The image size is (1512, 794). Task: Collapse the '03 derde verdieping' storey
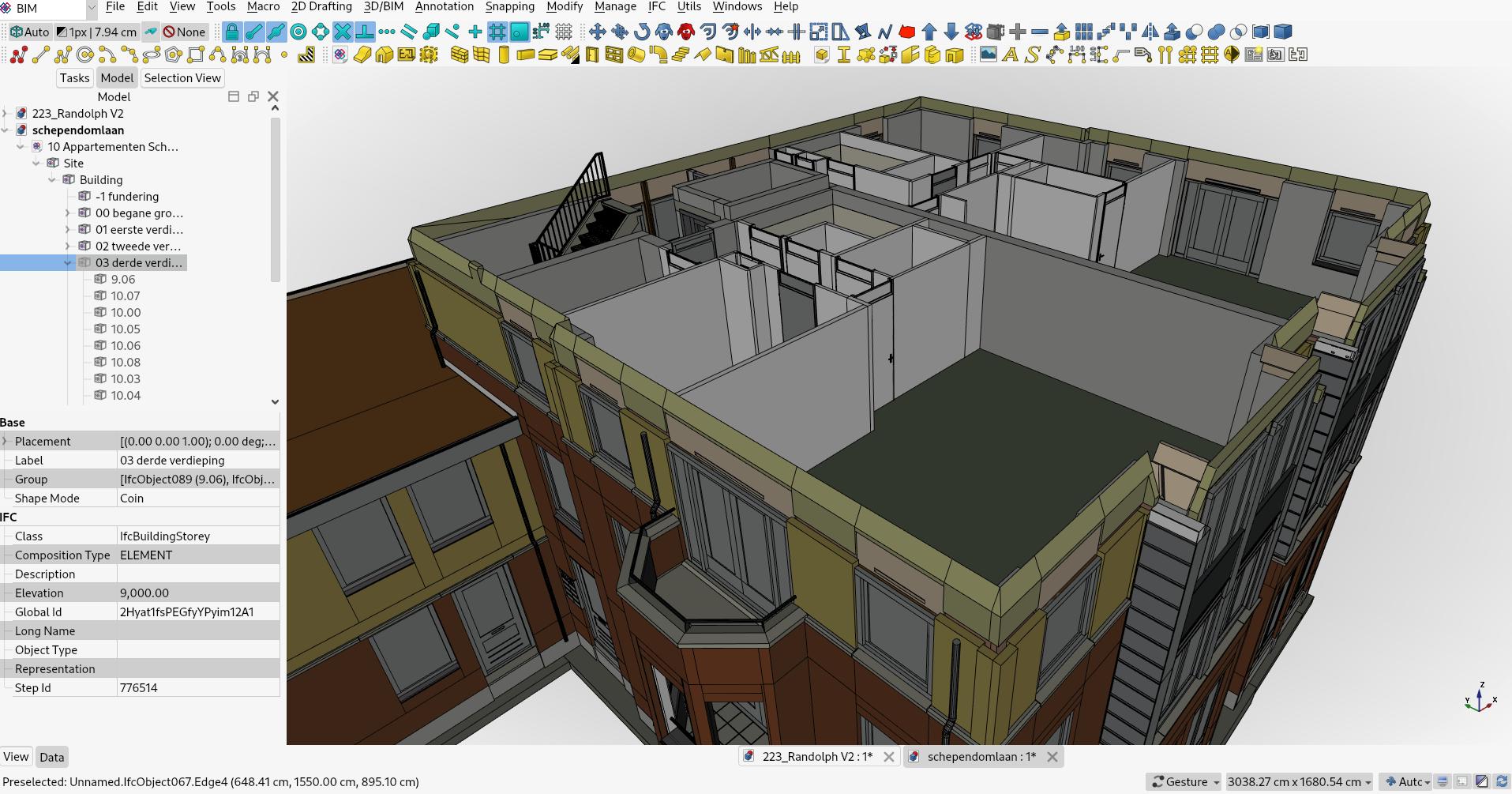67,262
